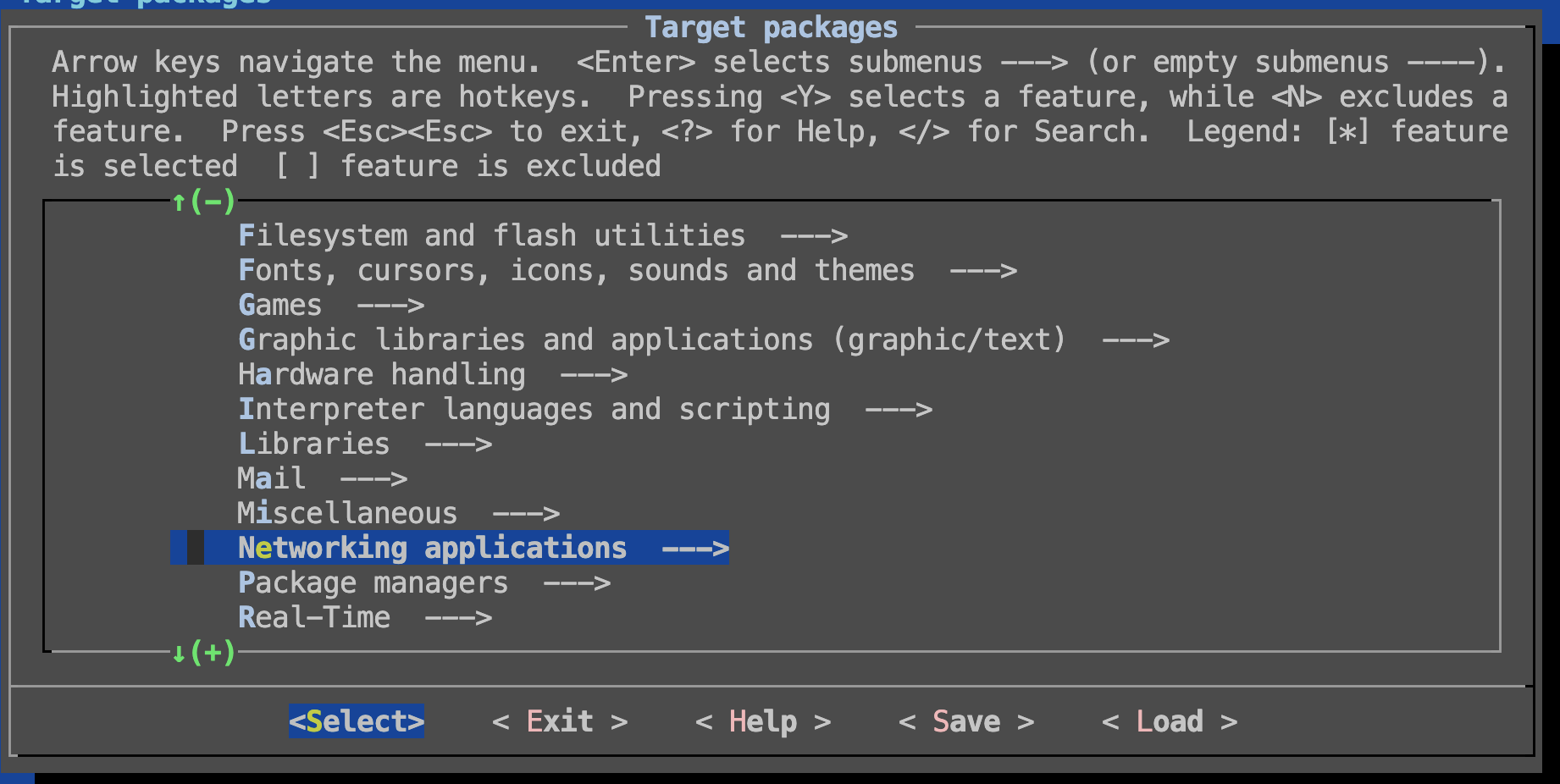
Task: Open the highlighted Networking applications entry
Action: [432, 548]
